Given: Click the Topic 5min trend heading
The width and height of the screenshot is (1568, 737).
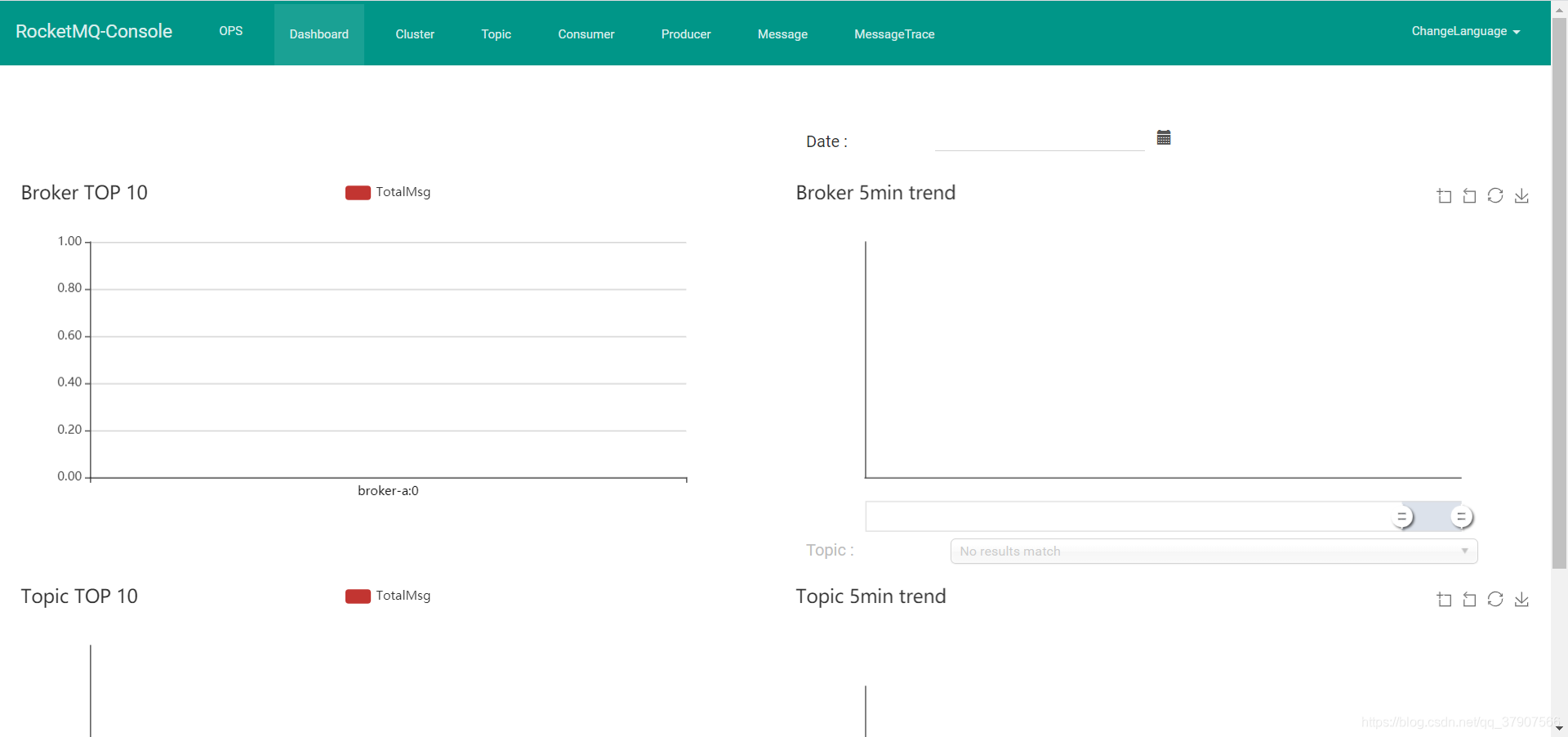Looking at the screenshot, I should 871,596.
